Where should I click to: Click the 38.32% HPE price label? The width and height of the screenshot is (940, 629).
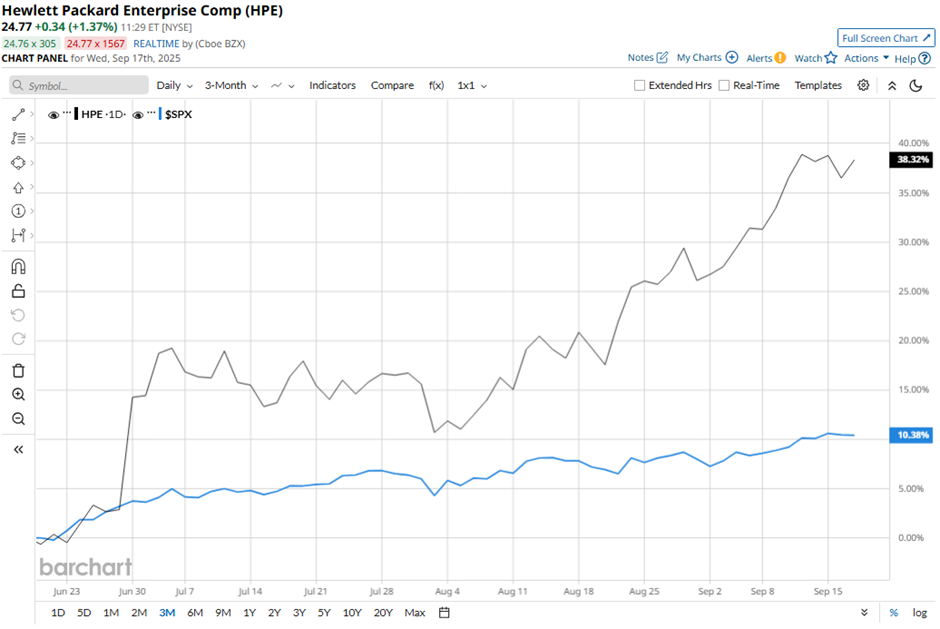click(x=911, y=159)
